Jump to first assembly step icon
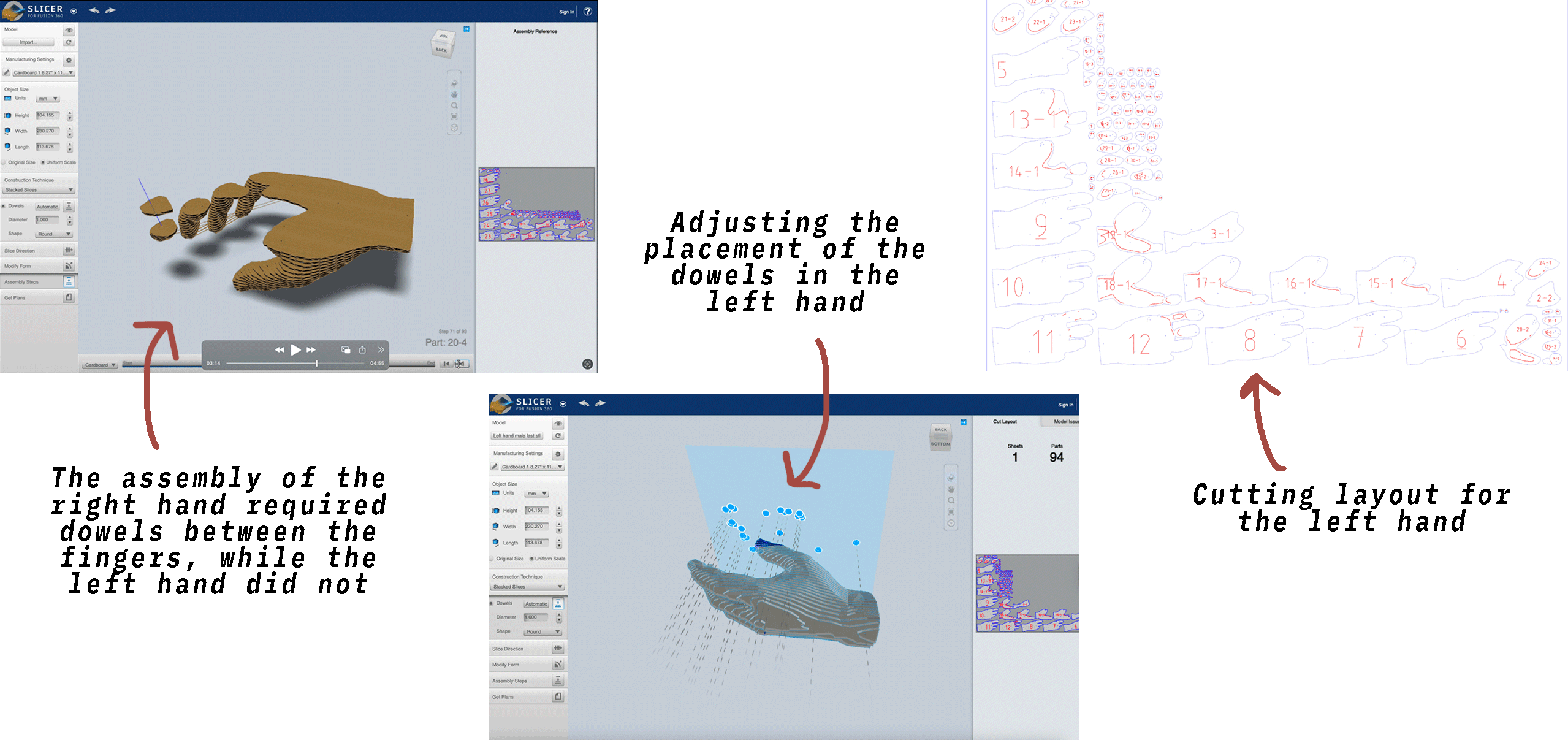 pyautogui.click(x=447, y=364)
